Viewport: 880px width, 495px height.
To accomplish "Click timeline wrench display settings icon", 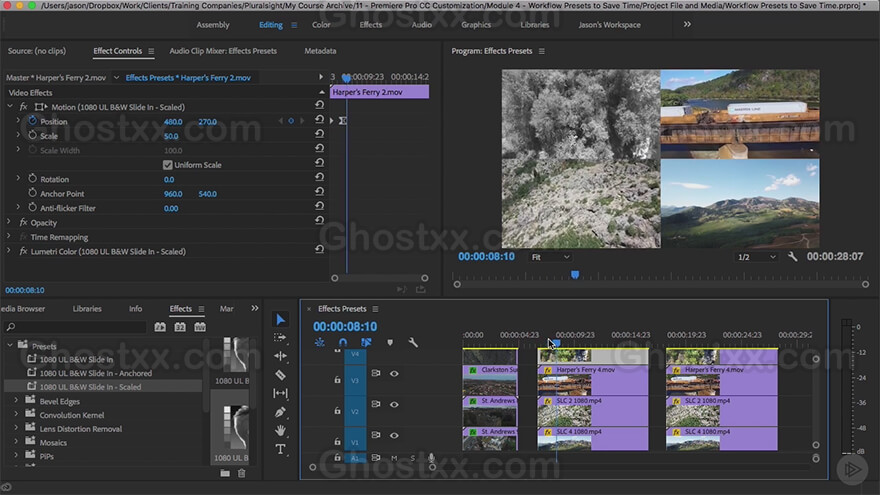I will point(413,342).
